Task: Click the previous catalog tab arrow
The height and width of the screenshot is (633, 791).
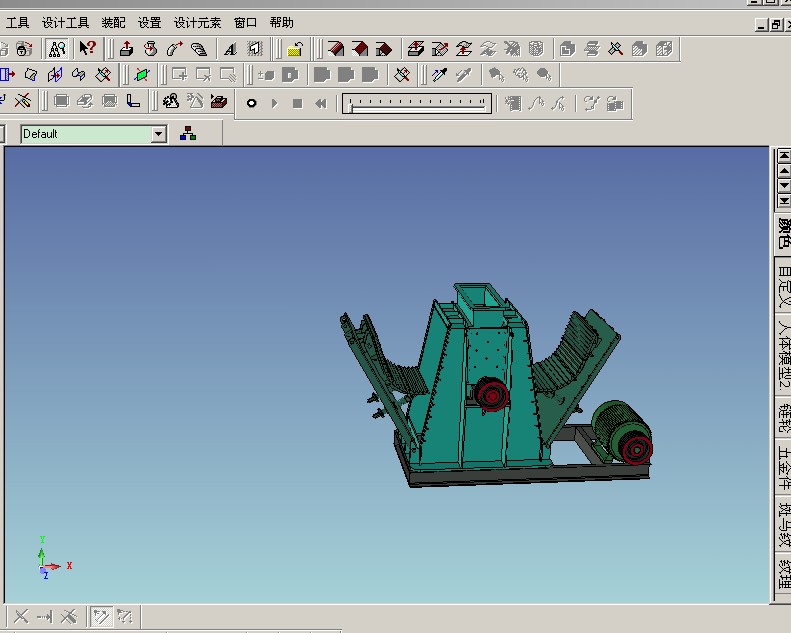Action: pyautogui.click(x=783, y=171)
